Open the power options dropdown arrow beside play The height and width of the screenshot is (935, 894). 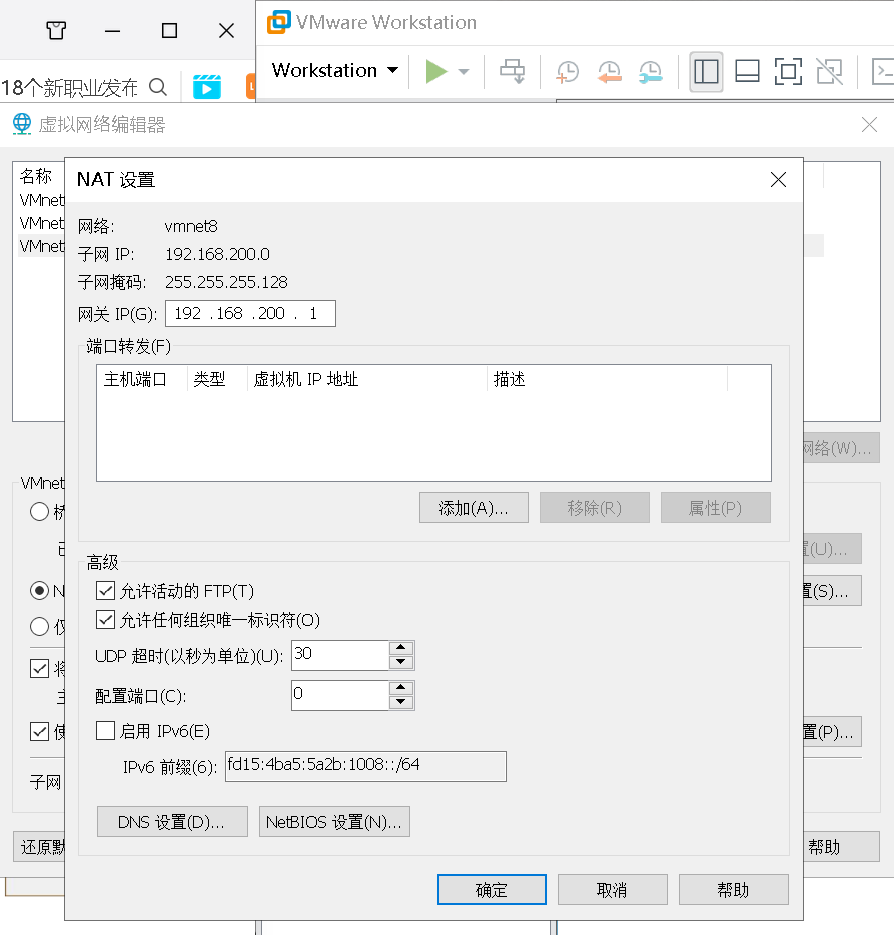pos(463,72)
